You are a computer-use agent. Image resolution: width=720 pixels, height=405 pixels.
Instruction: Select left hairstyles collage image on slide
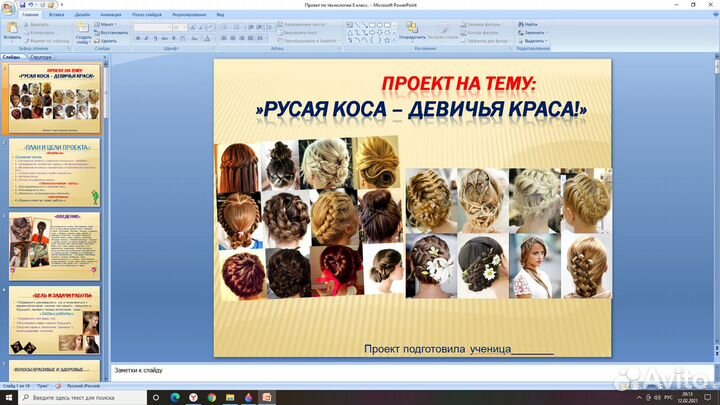tap(309, 218)
